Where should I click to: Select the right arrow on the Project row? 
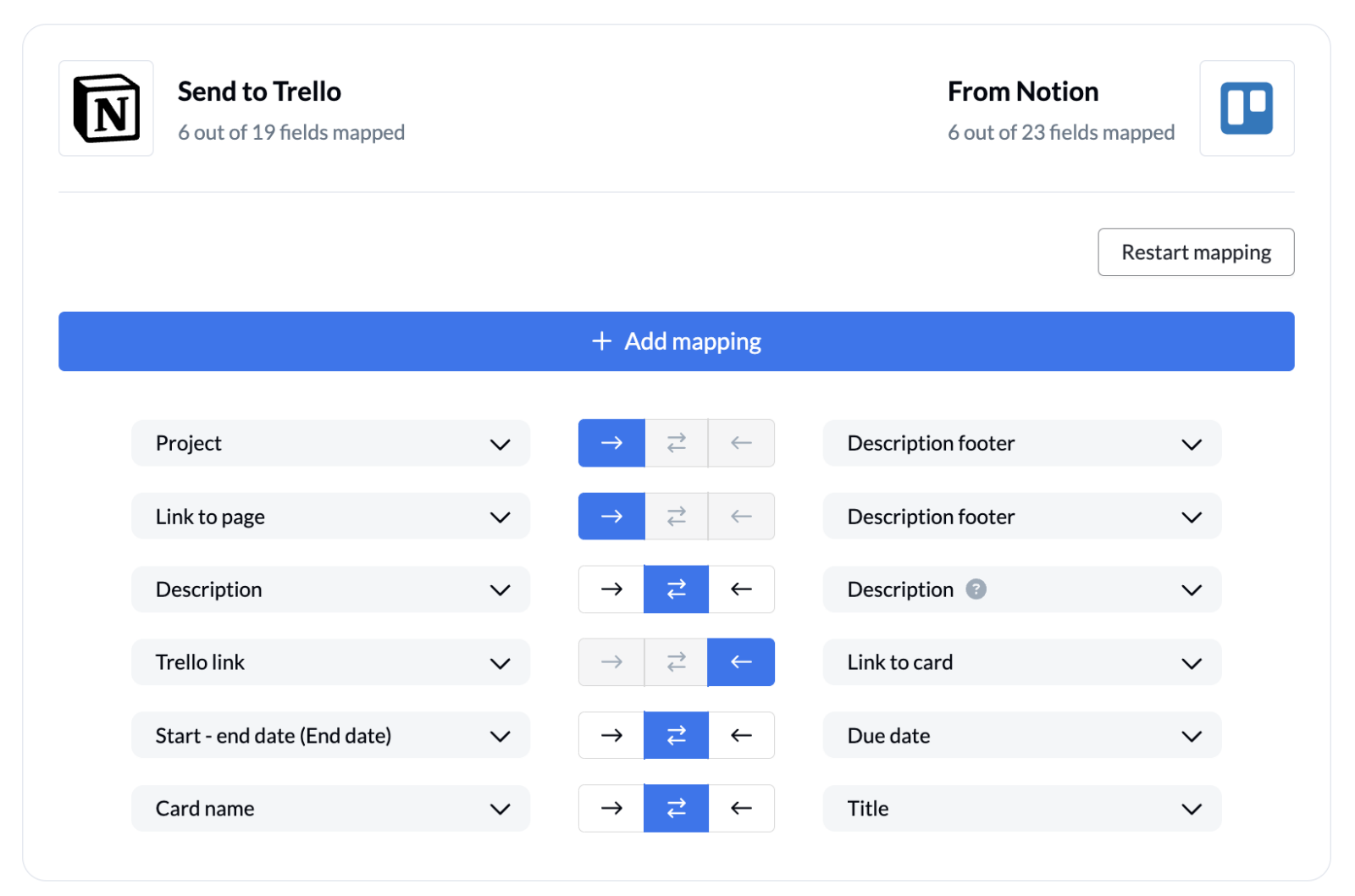click(x=611, y=443)
